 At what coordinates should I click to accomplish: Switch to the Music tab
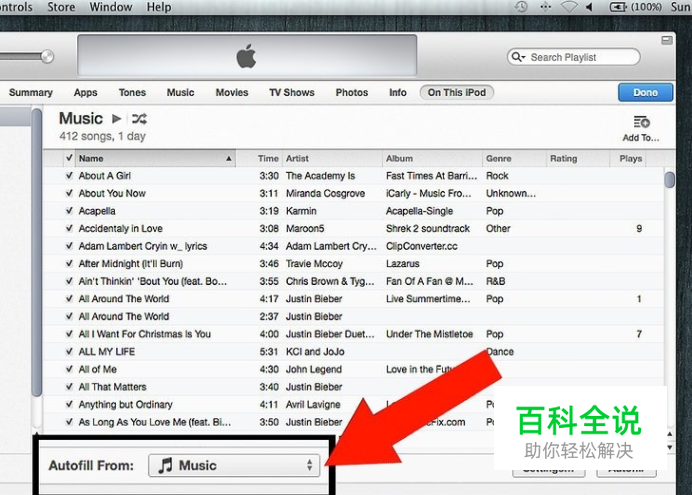181,93
